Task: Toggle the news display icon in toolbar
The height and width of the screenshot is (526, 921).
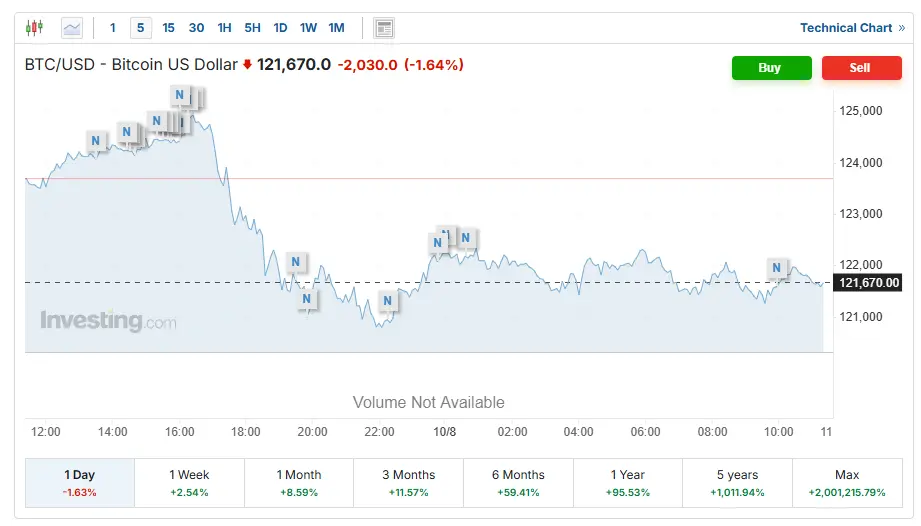Action: point(384,28)
